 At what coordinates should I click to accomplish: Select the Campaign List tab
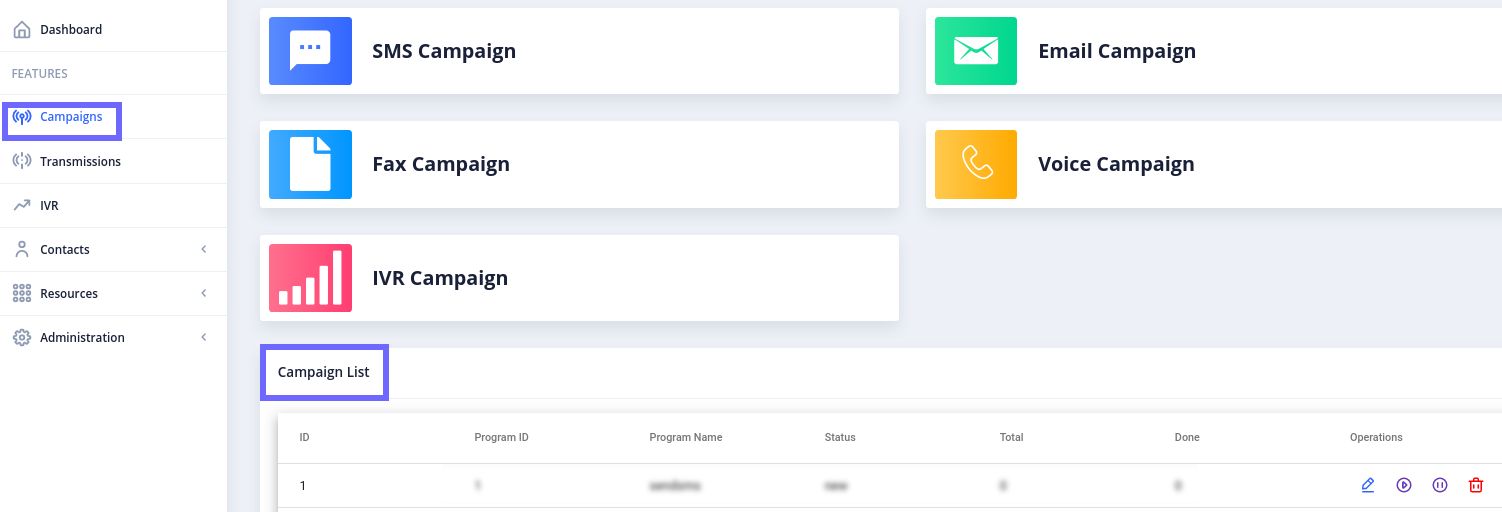324,372
